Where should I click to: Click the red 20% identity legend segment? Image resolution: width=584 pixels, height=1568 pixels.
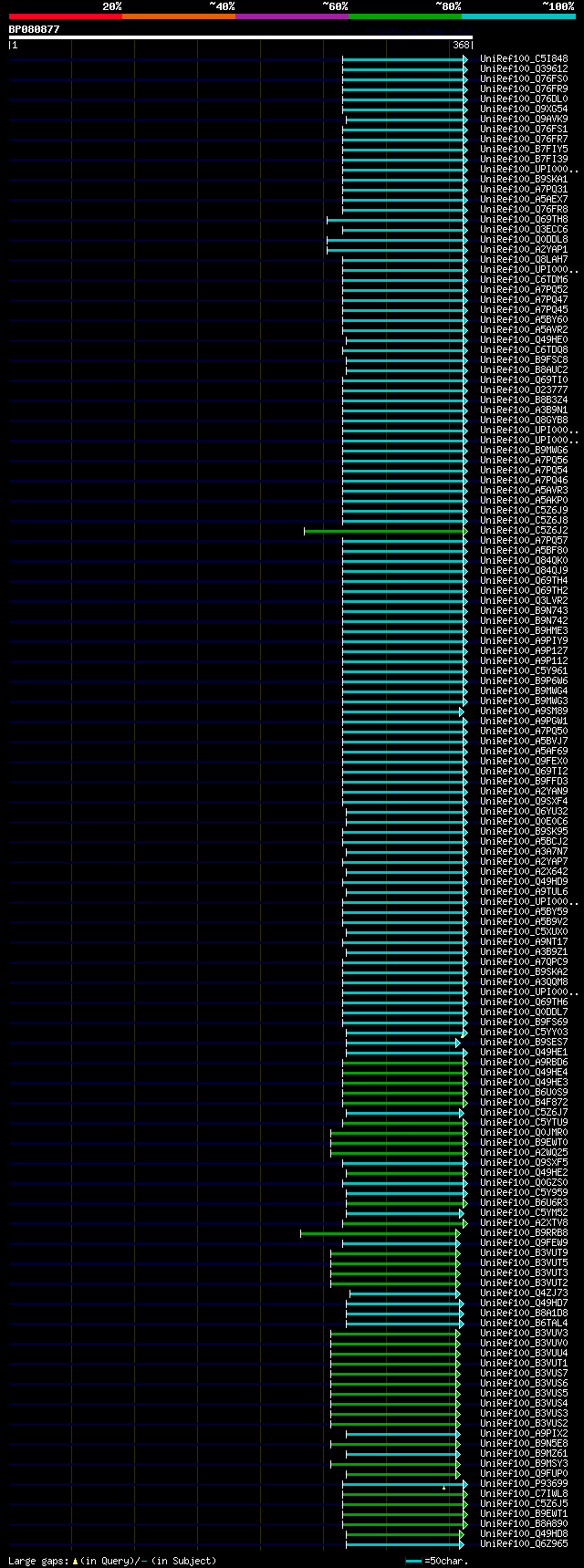[66, 16]
